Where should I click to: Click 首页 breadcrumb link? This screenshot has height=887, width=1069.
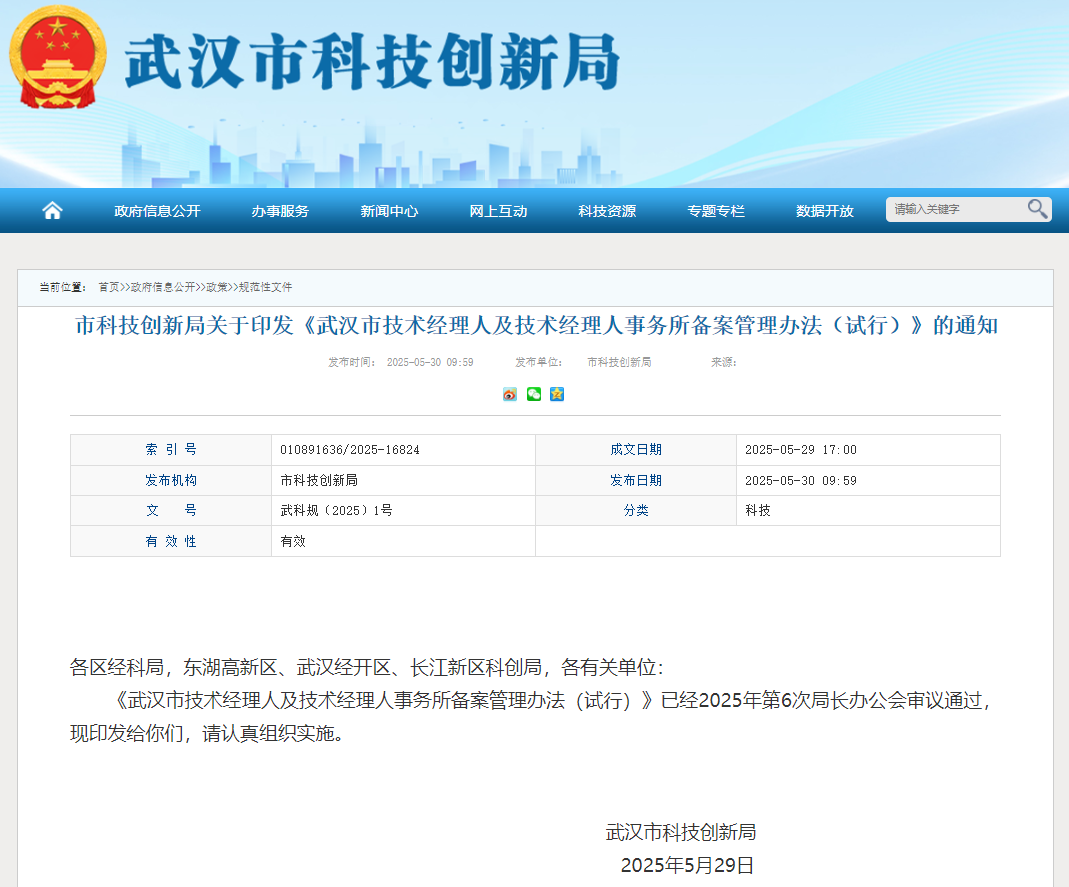tap(109, 287)
